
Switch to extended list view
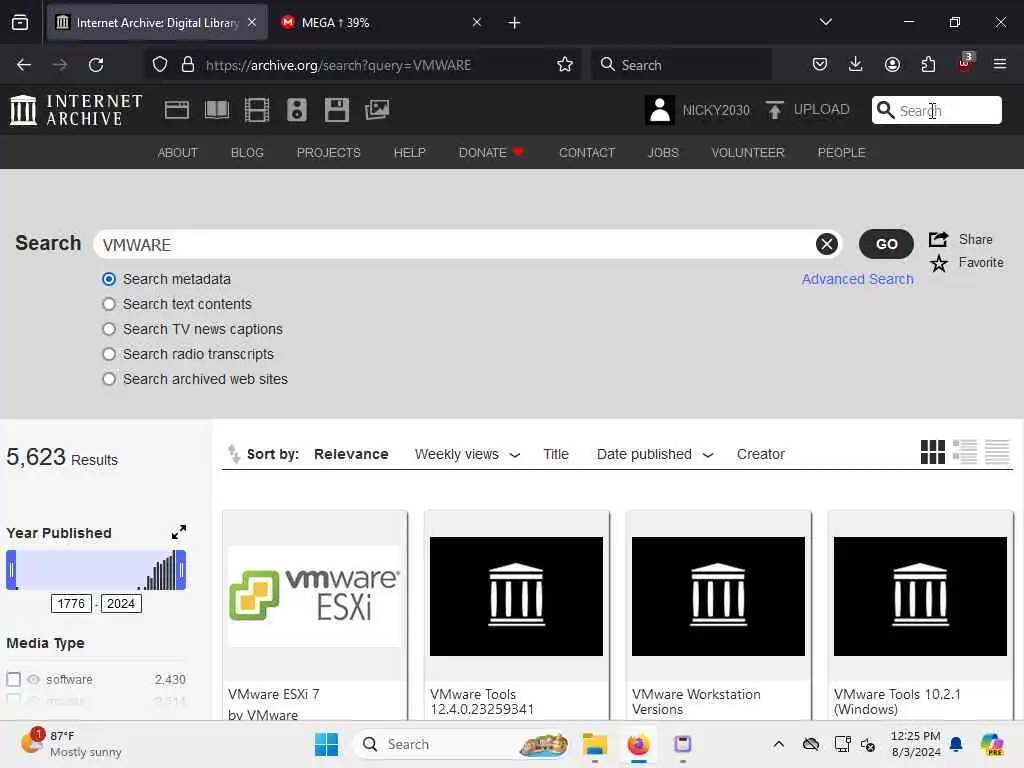[x=965, y=452]
